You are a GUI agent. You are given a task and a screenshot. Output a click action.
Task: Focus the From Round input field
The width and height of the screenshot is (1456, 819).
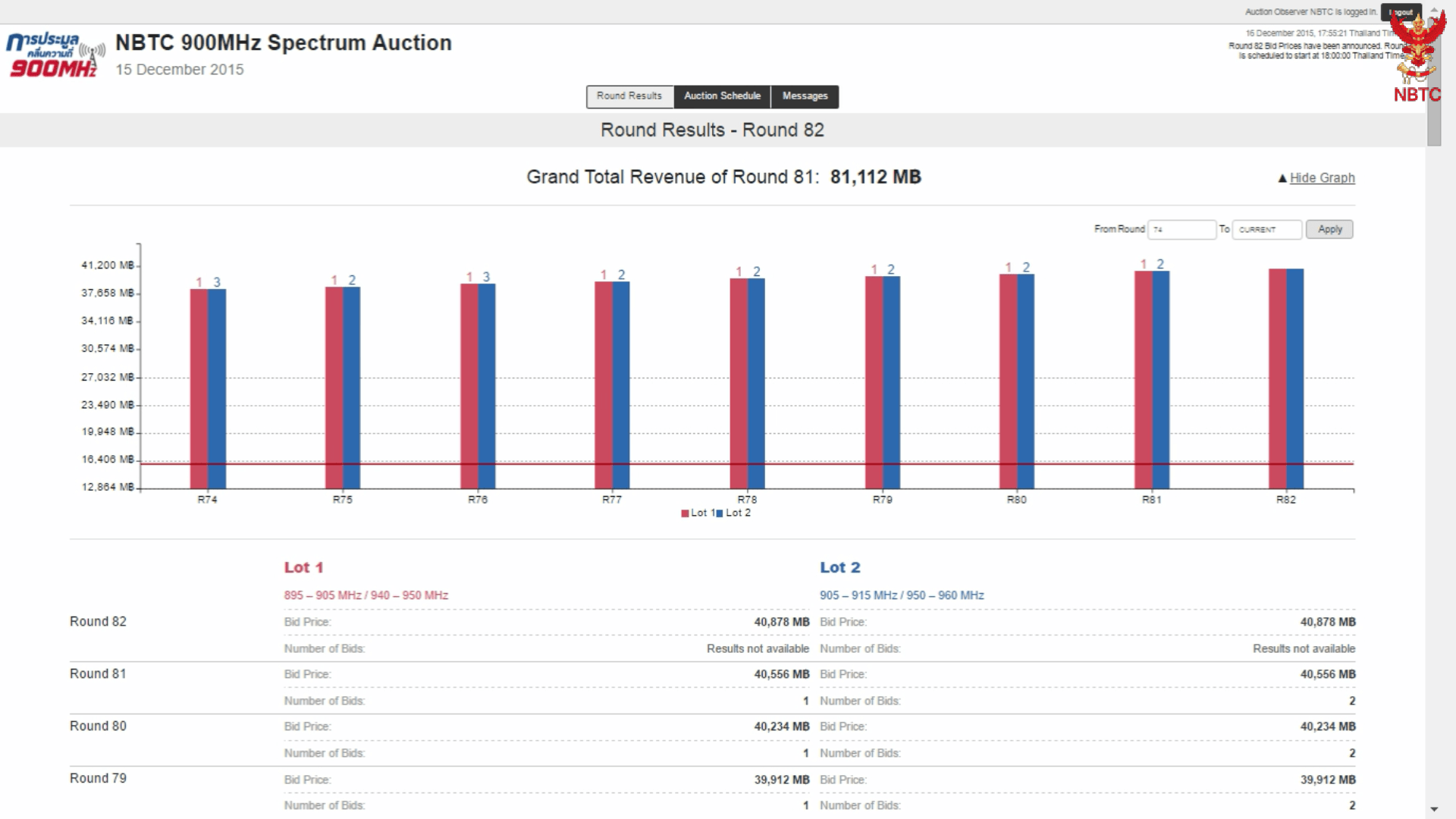[x=1181, y=229]
